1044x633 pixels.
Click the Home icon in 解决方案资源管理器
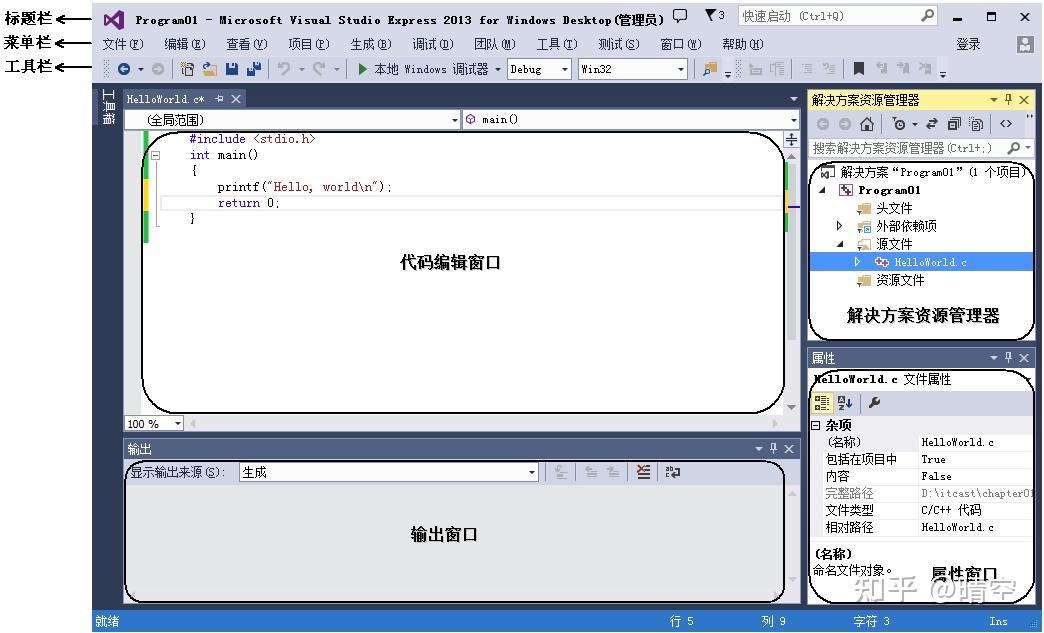point(866,124)
